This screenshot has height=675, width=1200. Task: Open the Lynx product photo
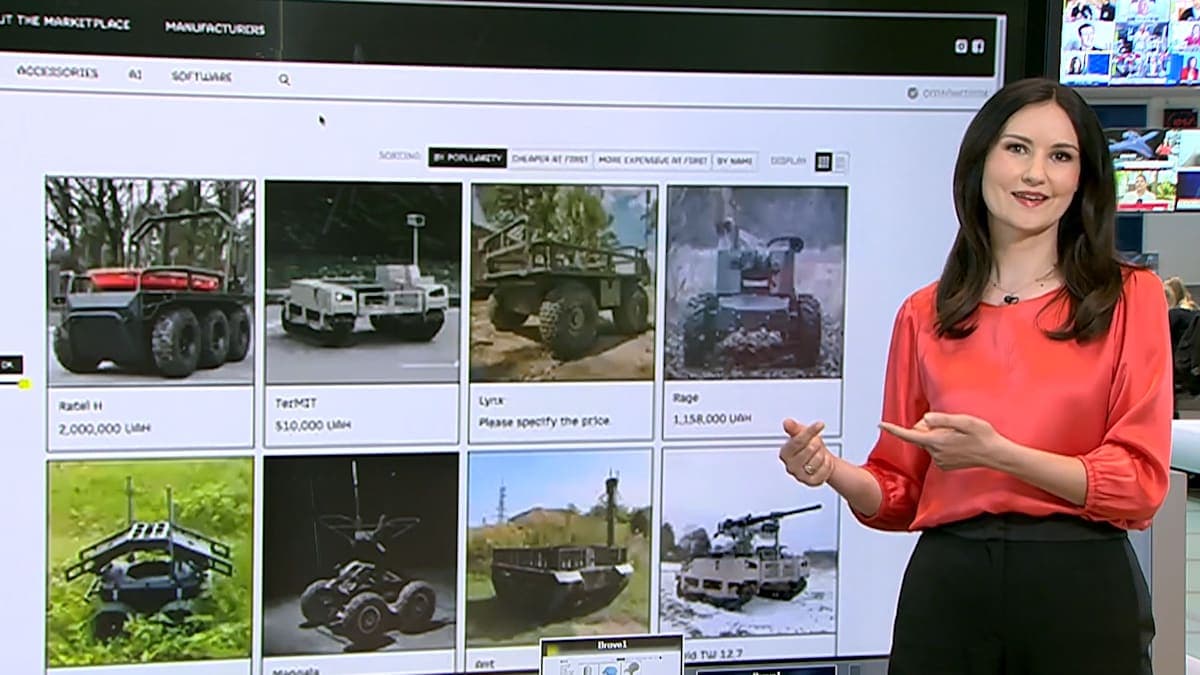coord(563,282)
